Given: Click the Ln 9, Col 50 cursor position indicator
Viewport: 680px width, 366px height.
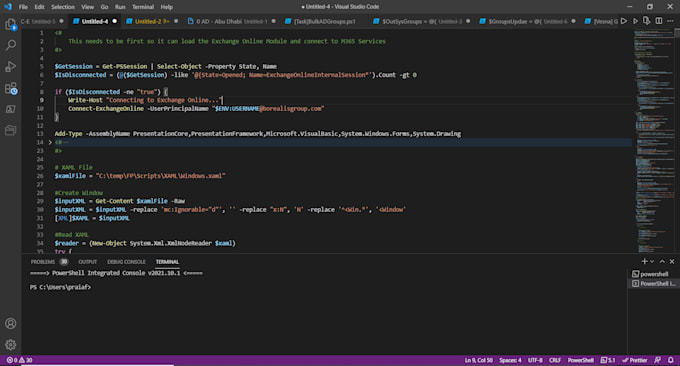Looking at the screenshot, I should (x=478, y=360).
